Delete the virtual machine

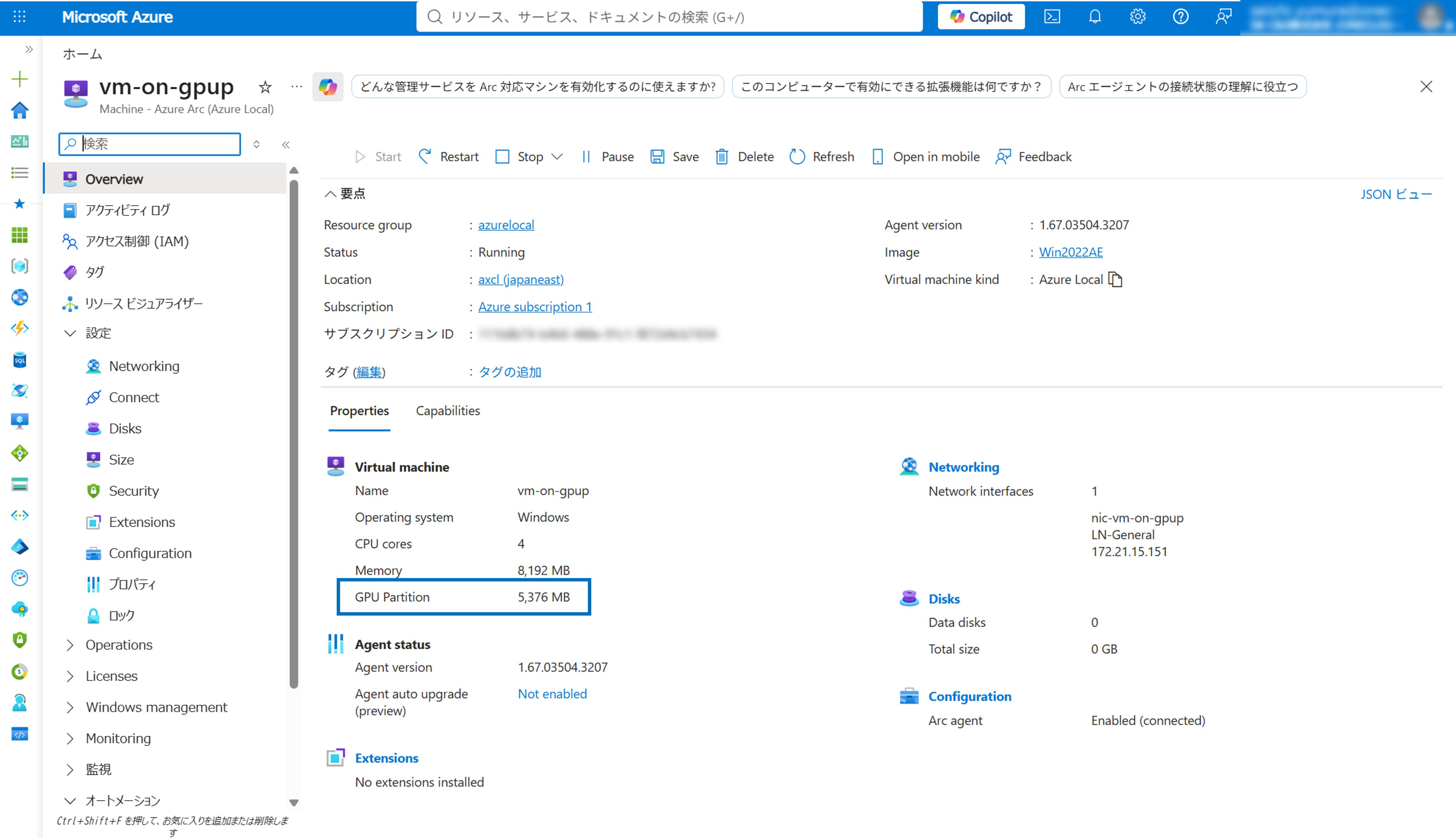pos(745,157)
